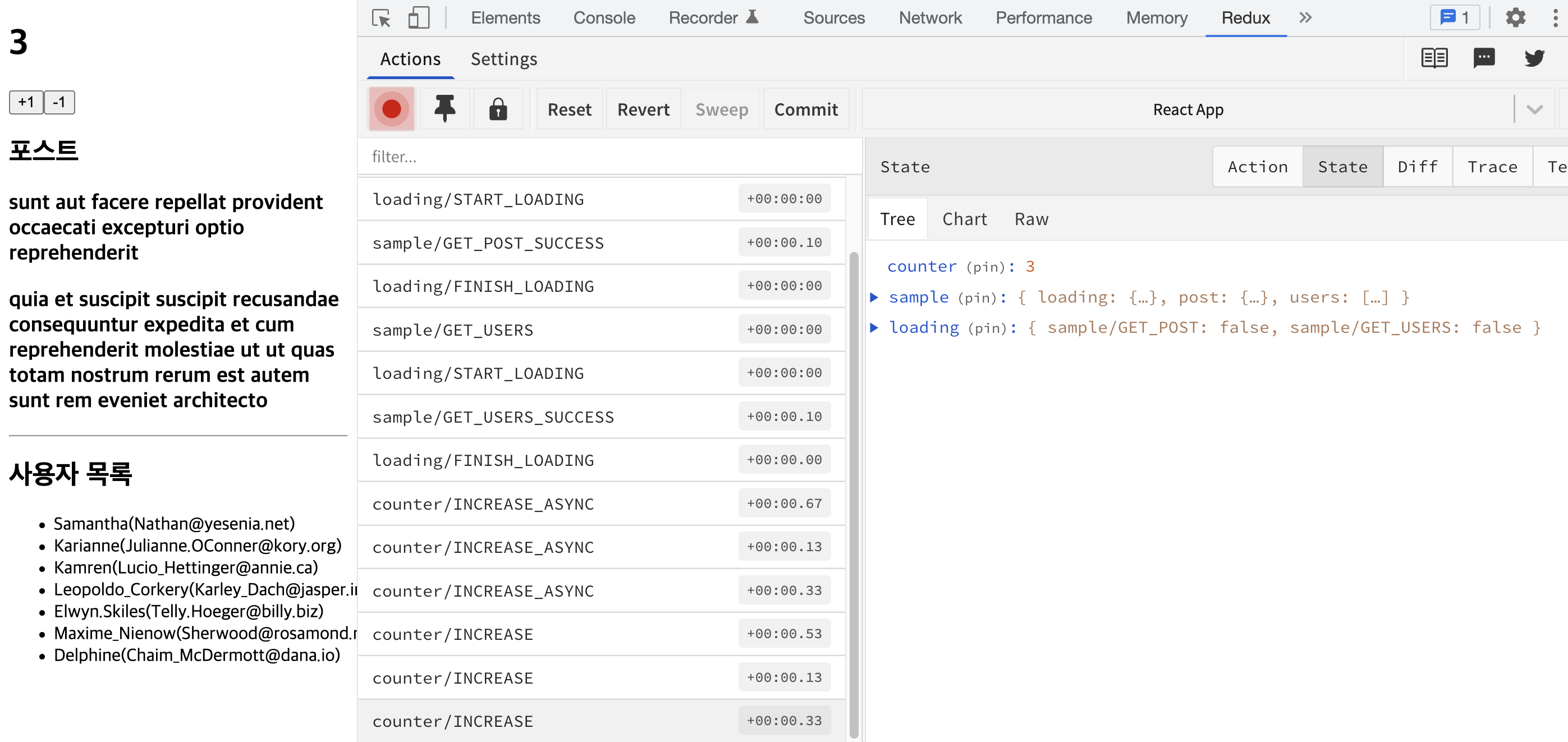The image size is (1568, 742).
Task: Click the inspect element cursor icon
Action: click(382, 17)
